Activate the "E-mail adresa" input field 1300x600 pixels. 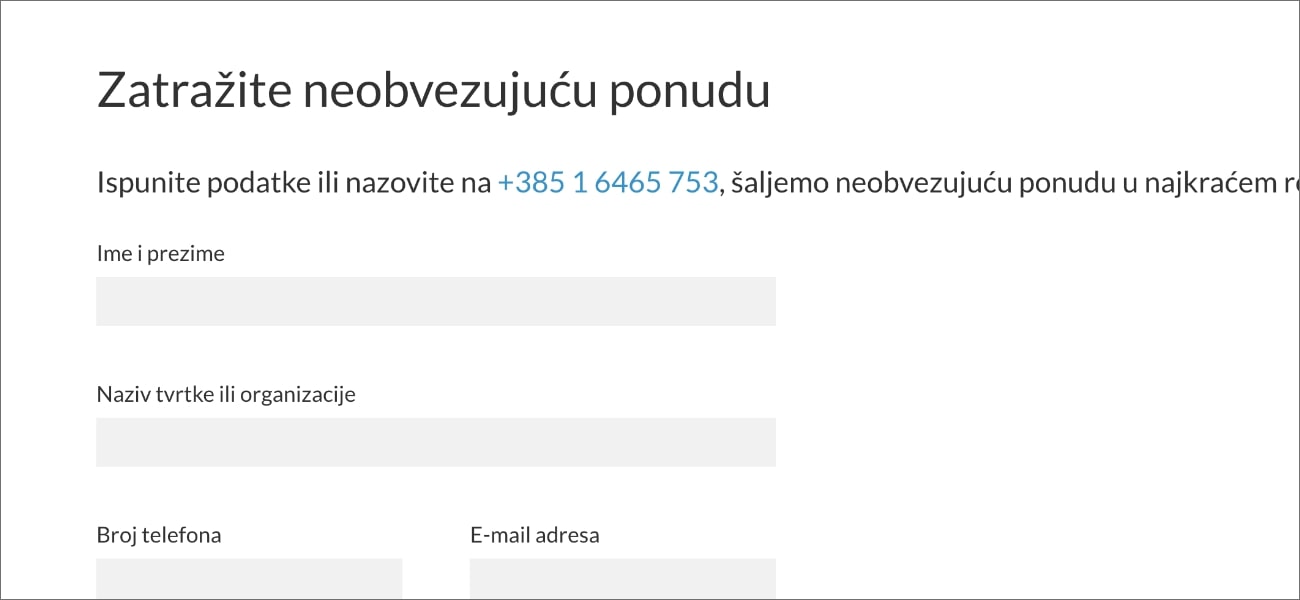[622, 579]
